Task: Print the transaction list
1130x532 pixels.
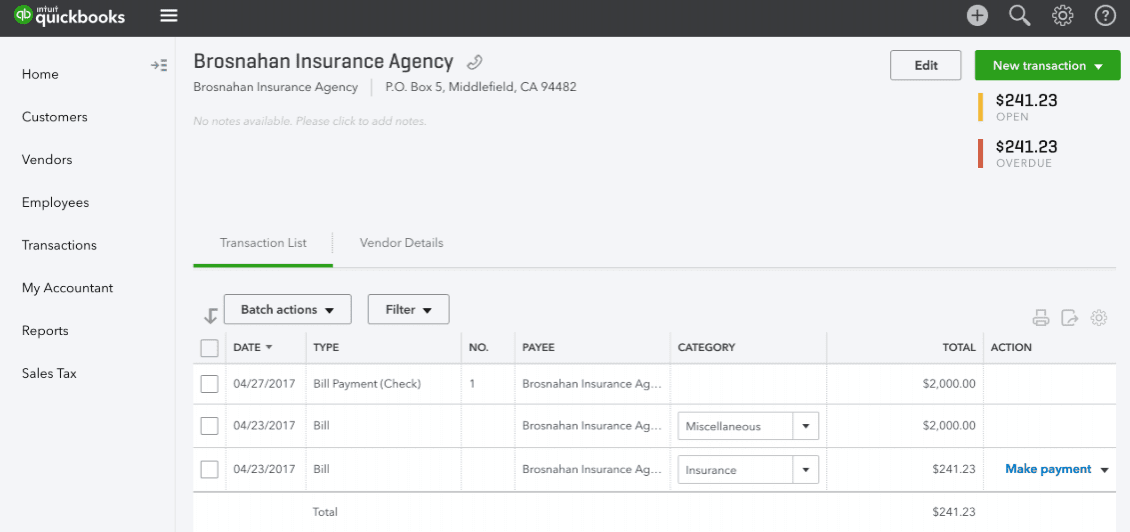Action: point(1041,318)
